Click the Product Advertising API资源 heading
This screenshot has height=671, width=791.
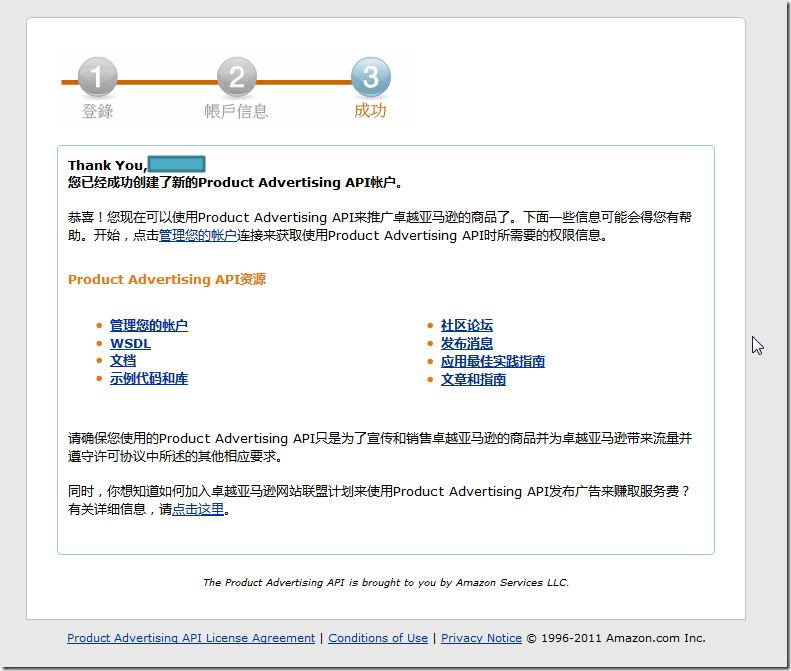[167, 279]
